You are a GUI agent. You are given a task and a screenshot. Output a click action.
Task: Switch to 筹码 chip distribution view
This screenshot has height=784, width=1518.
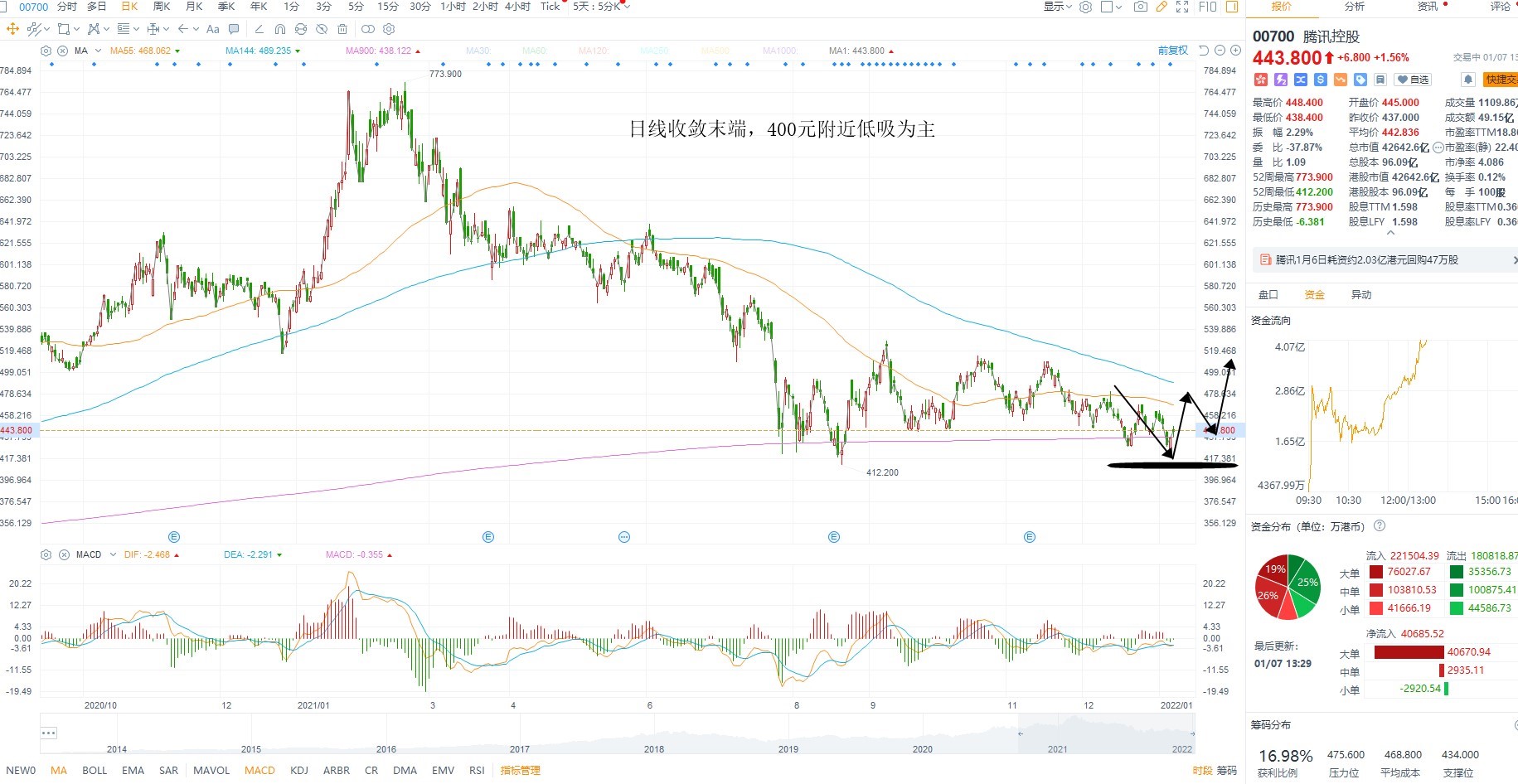point(1227,770)
